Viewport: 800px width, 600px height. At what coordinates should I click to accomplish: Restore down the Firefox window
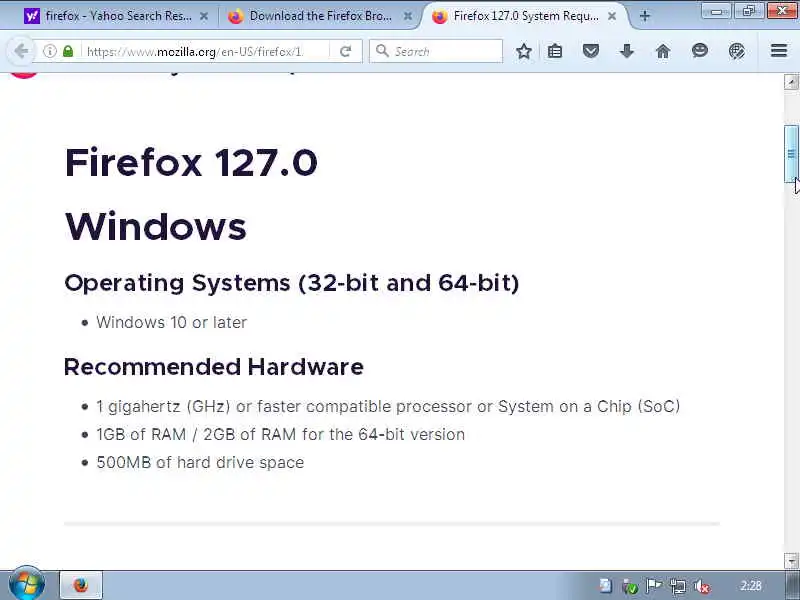coord(748,11)
